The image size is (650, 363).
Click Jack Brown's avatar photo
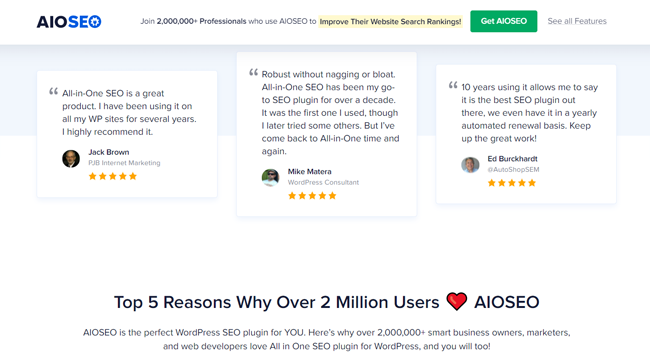point(71,159)
